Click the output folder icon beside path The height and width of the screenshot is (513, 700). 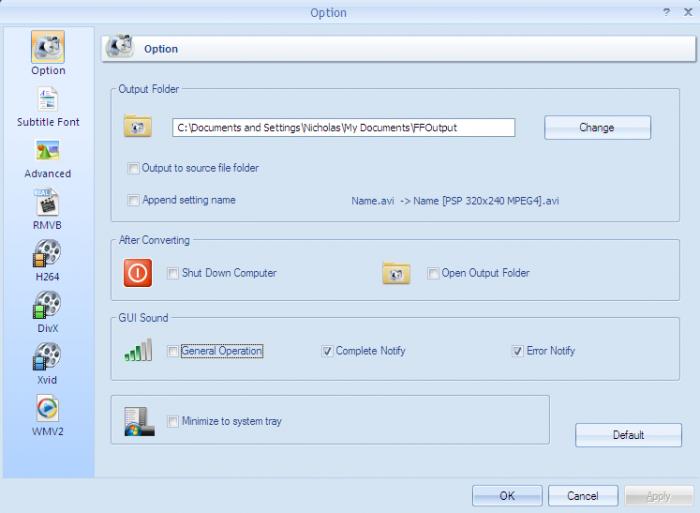138,126
